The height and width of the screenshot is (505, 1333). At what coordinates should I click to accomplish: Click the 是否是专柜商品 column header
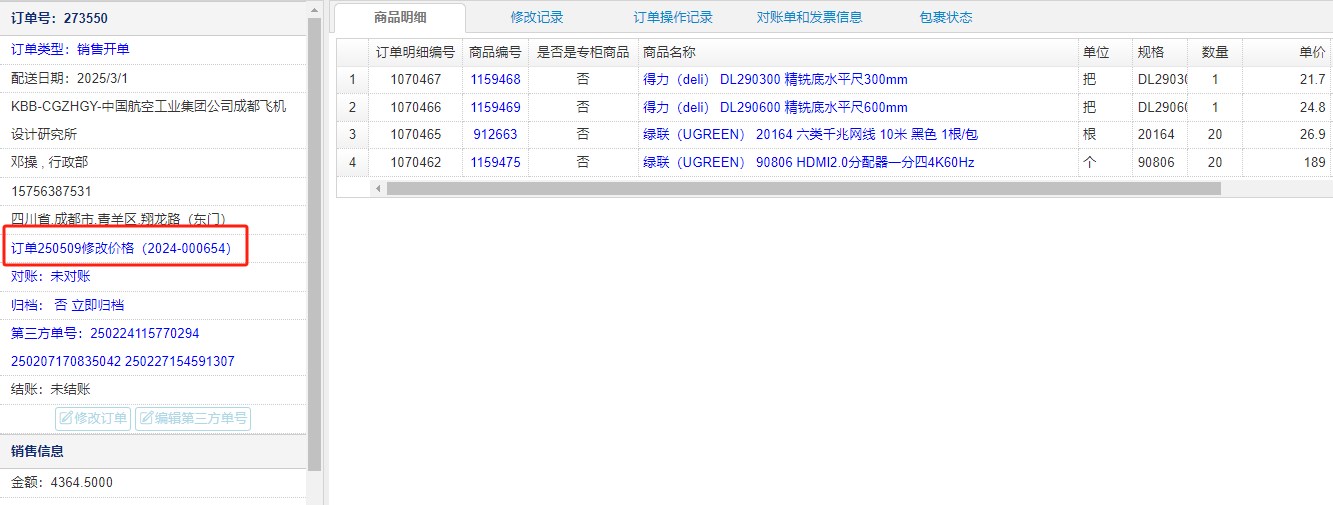583,52
